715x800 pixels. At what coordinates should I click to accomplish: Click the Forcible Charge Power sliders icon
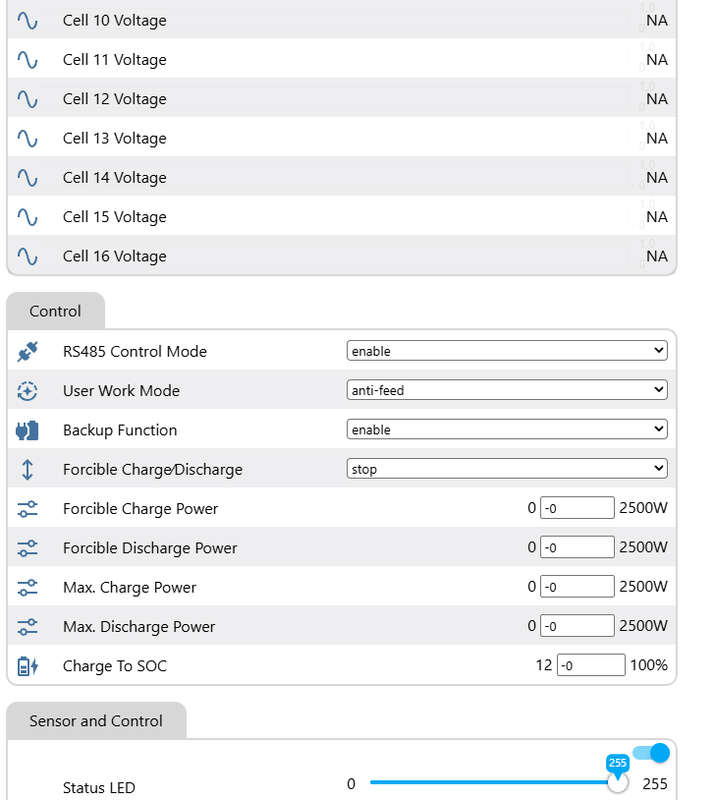coord(27,509)
